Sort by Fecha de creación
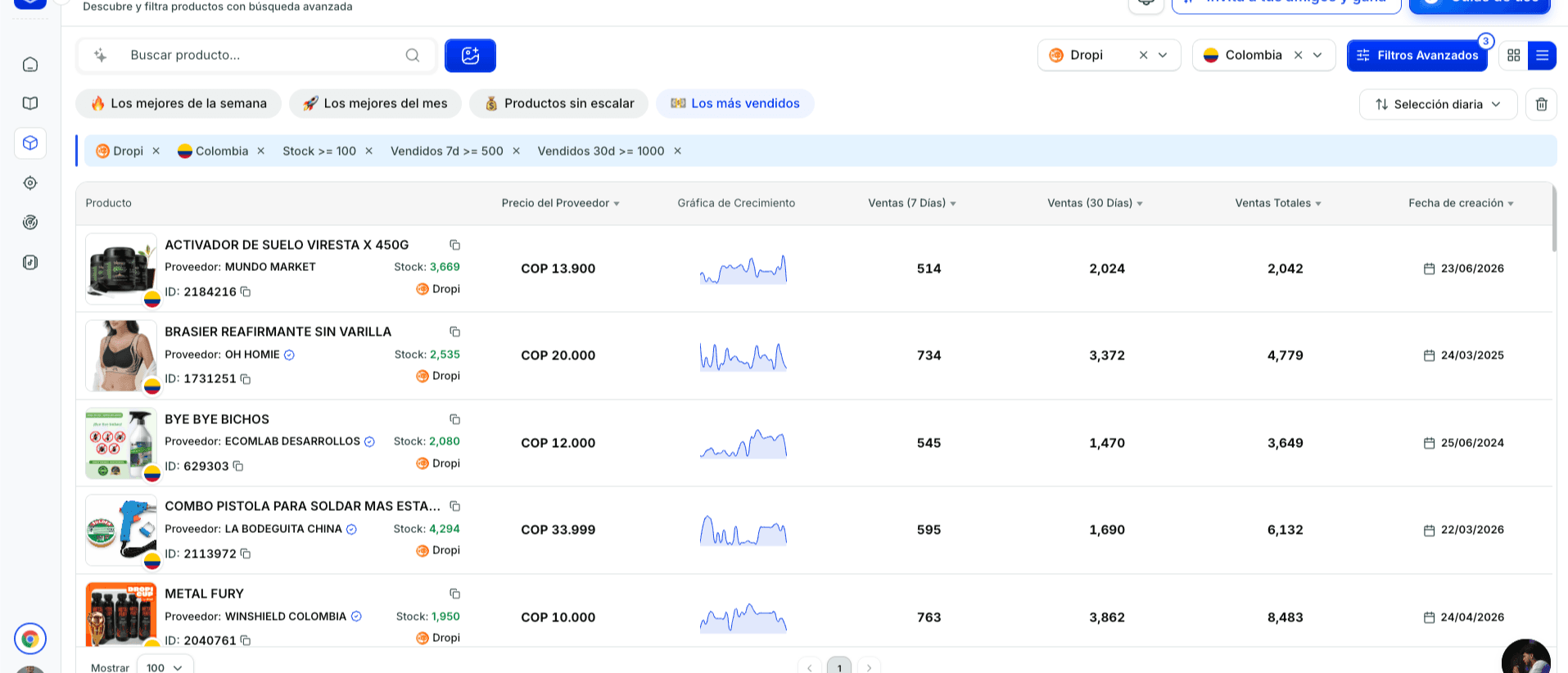Viewport: 1568px width, 673px height. coord(1461,203)
